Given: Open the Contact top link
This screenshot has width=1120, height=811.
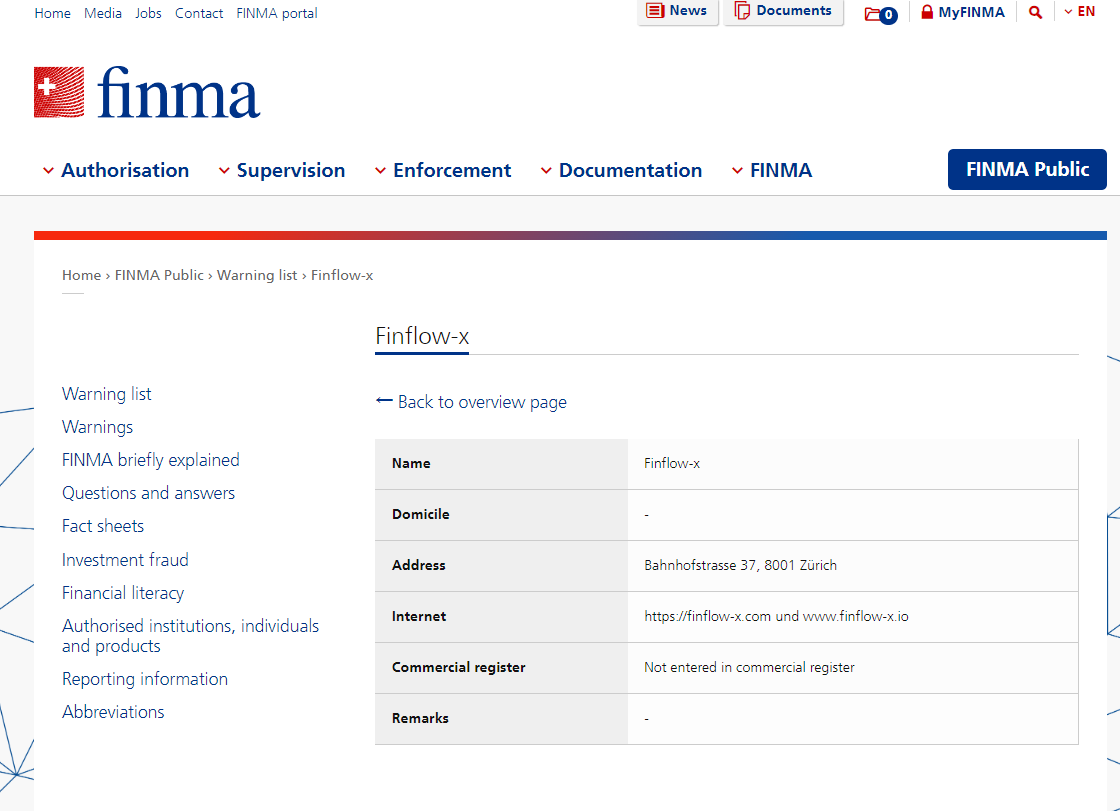Looking at the screenshot, I should pos(199,13).
